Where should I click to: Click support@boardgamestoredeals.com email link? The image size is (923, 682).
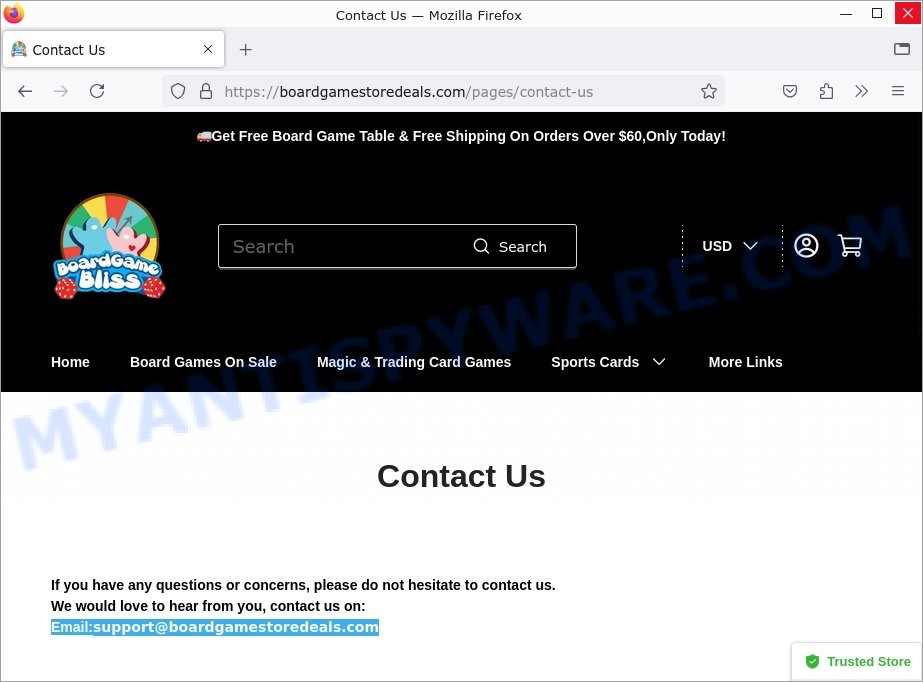[x=236, y=627]
